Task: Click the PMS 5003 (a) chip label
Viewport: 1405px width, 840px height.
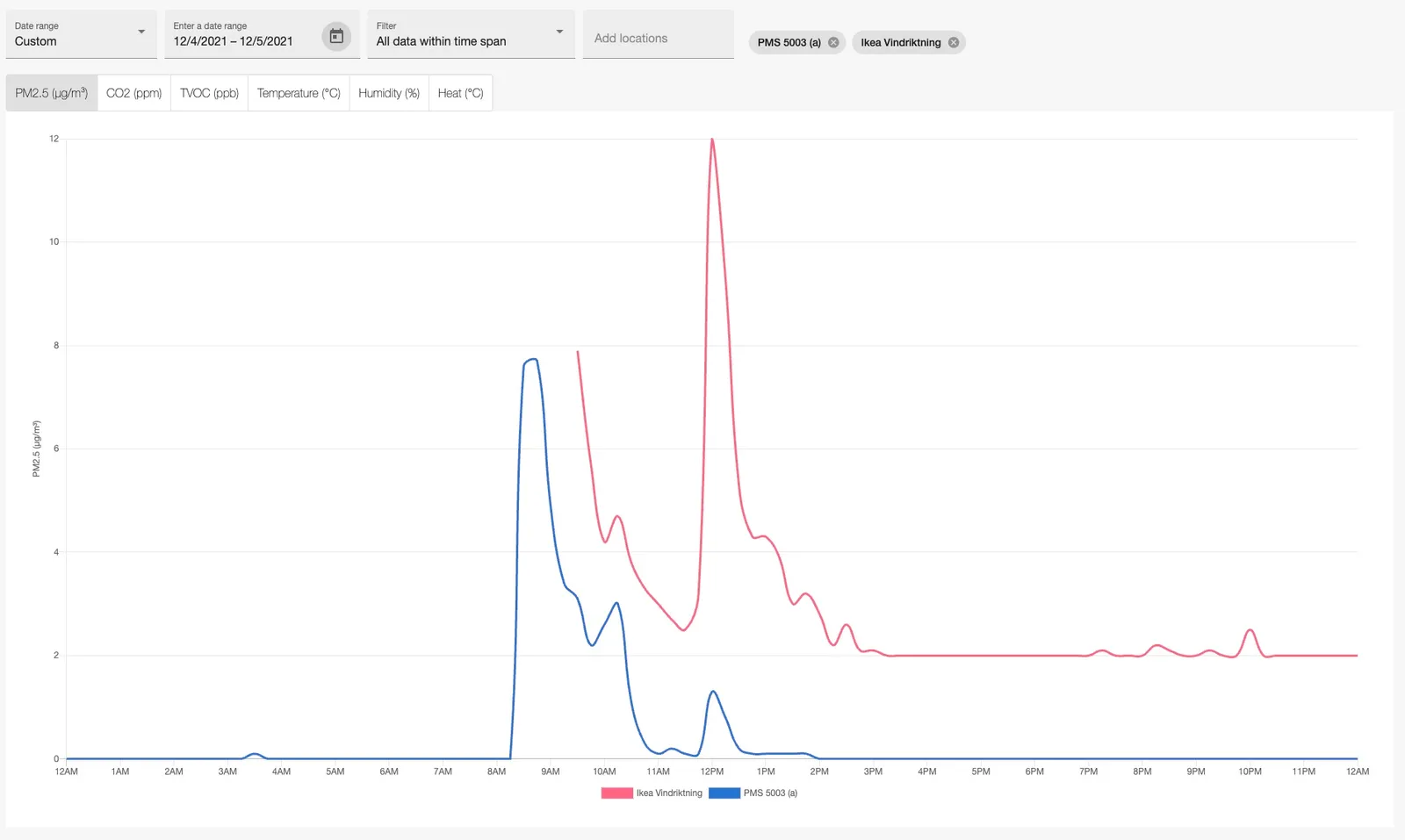Action: click(789, 42)
